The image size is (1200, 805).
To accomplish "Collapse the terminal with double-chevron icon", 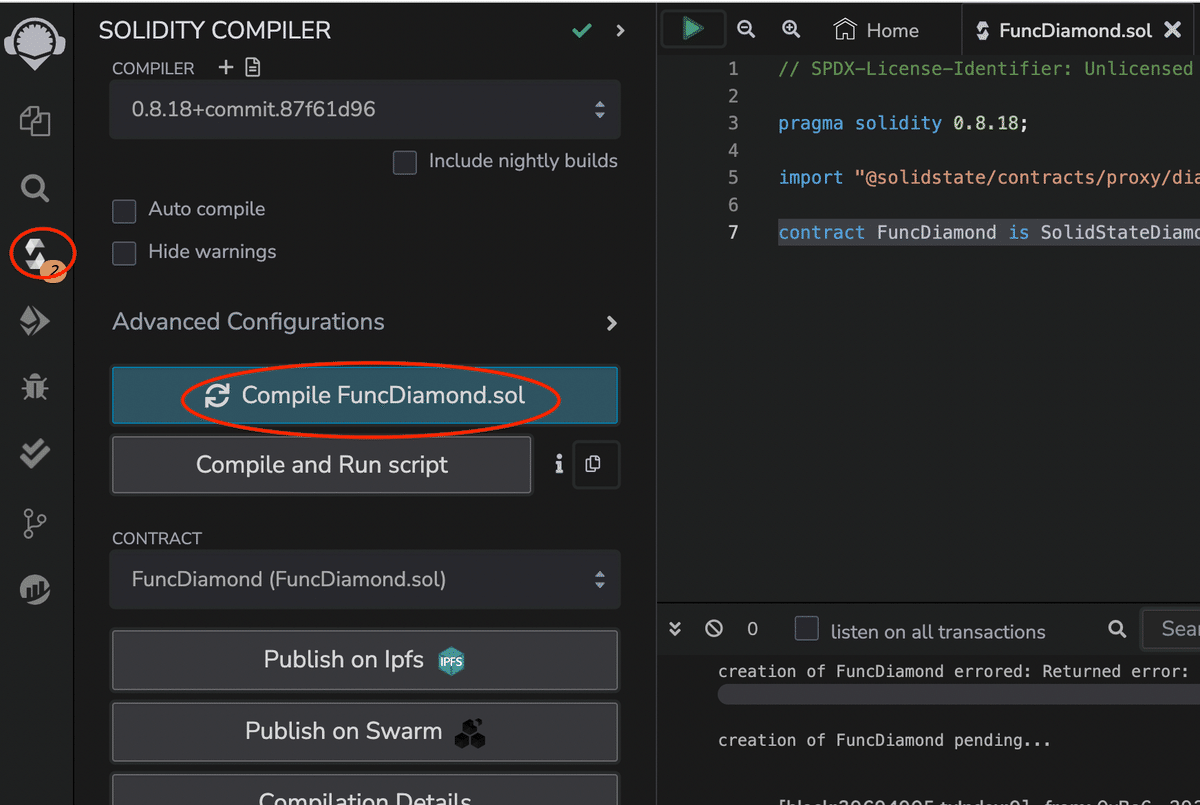I will click(675, 629).
